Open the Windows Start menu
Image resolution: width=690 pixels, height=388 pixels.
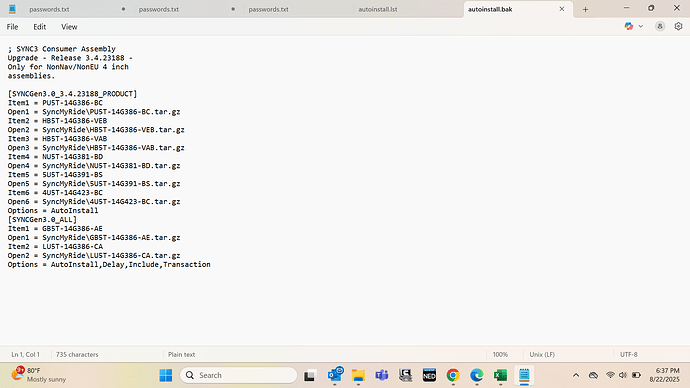click(166, 375)
